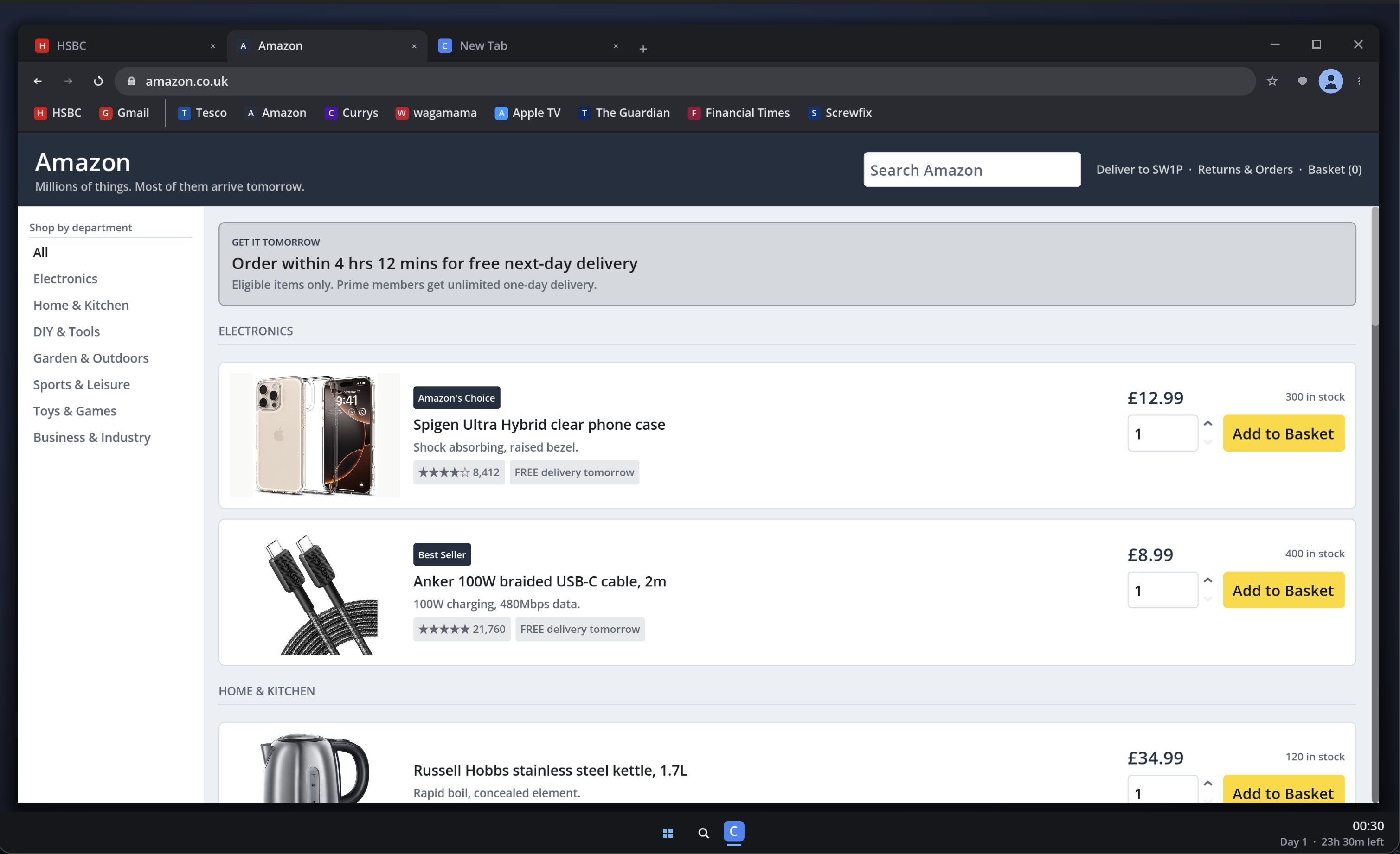Screen dimensions: 1400x854
Task: Open the Windows Start menu icon
Action: (668, 832)
